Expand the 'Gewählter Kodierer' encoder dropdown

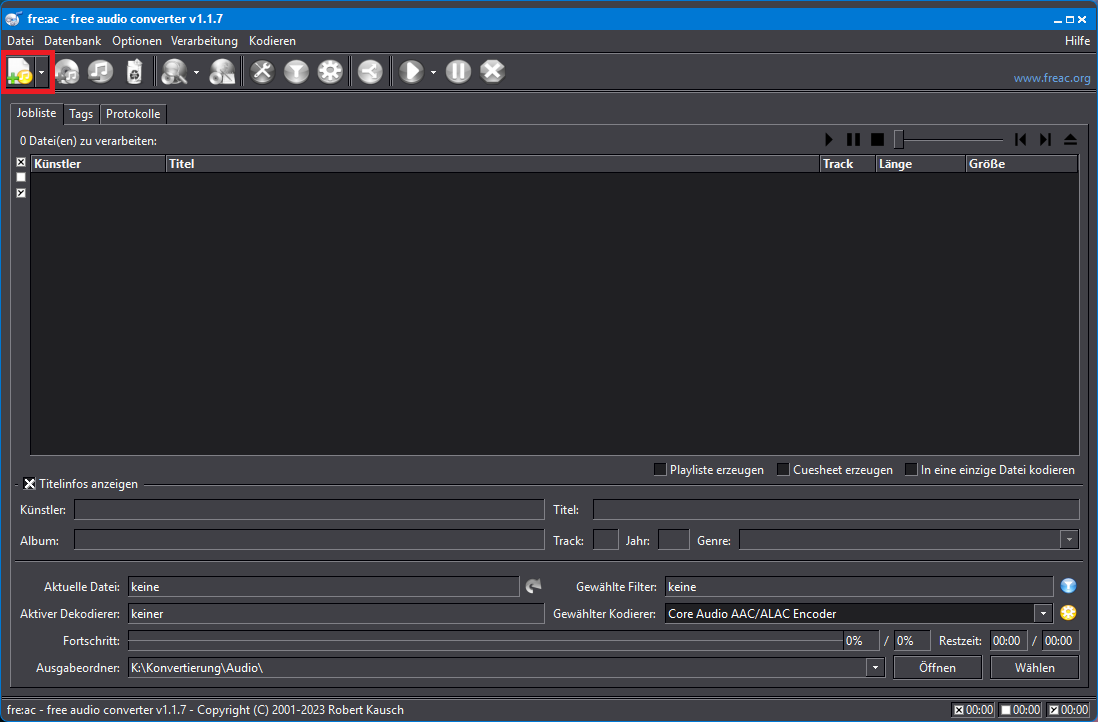tap(1043, 613)
